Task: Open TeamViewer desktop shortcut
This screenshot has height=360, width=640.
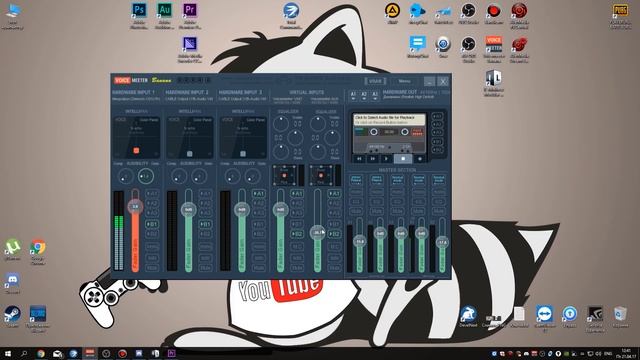Action: [x=544, y=314]
